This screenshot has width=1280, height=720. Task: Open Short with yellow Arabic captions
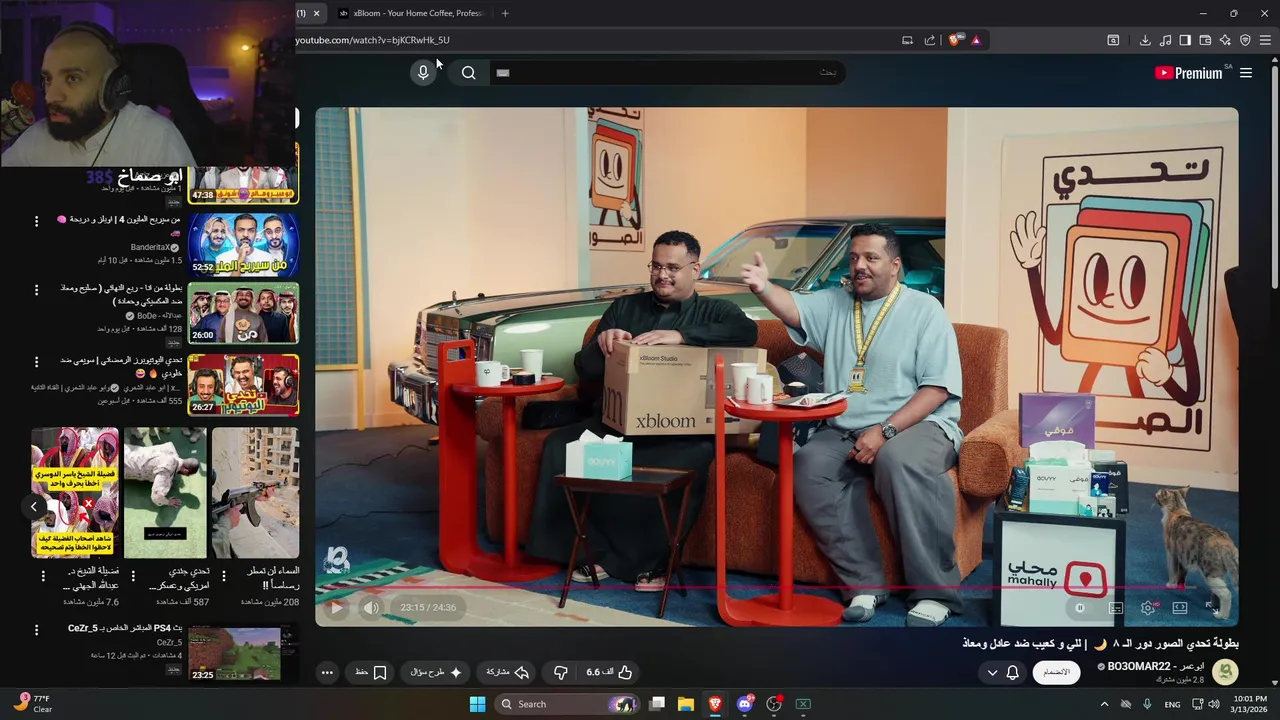click(x=74, y=492)
